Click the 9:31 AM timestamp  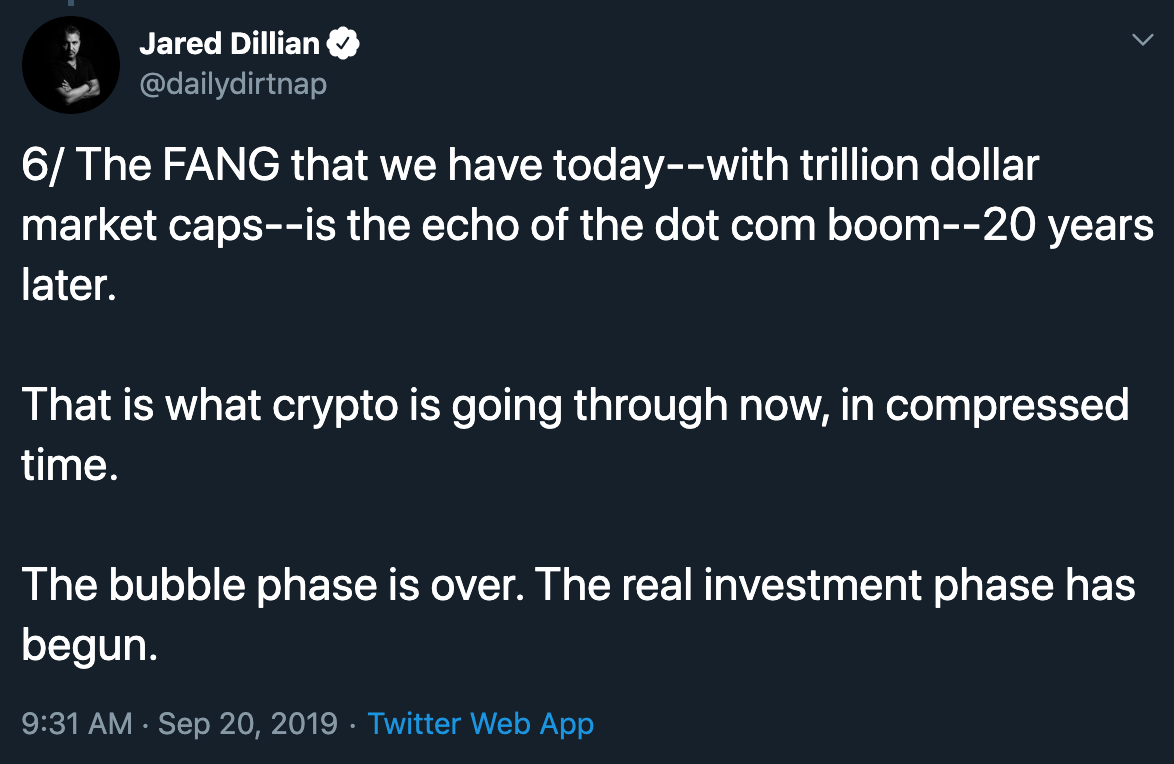point(76,724)
